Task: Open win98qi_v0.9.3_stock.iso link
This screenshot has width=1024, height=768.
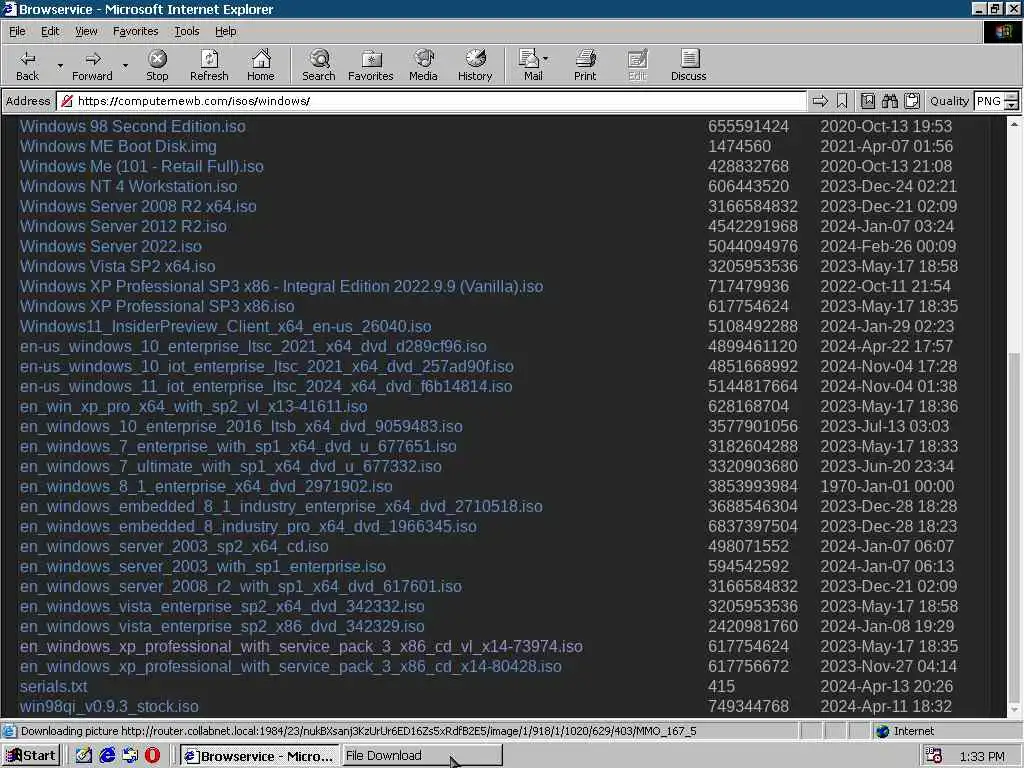Action: point(109,707)
